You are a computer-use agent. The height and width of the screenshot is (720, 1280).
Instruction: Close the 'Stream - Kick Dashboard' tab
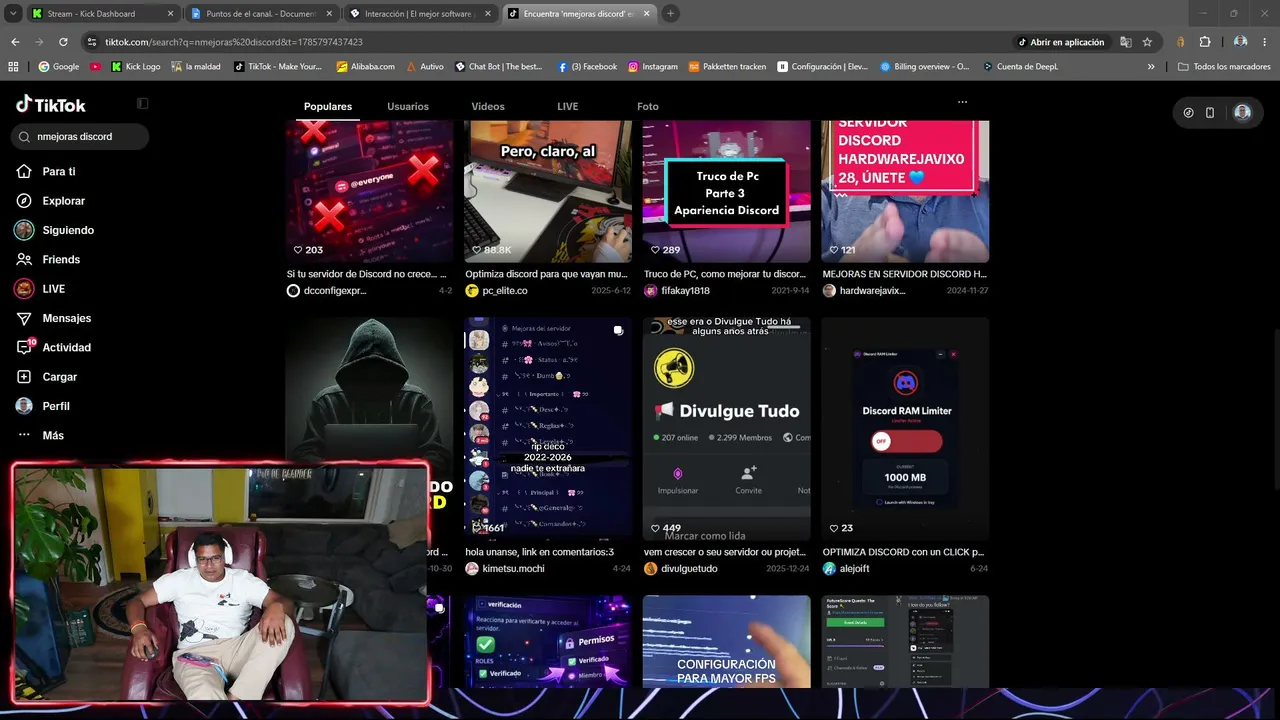point(170,14)
